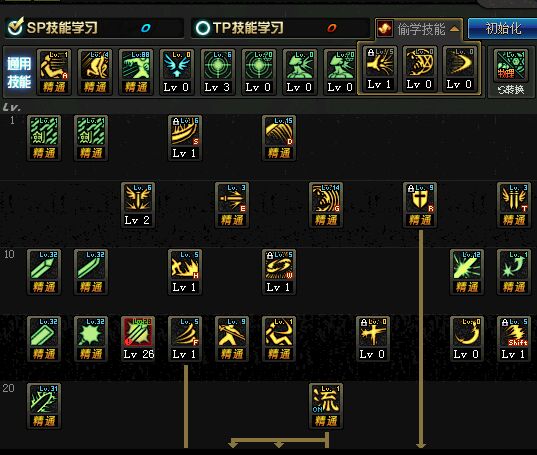This screenshot has height=455, width=537.
Task: Select the green target Lv 3 general skill
Action: click(x=217, y=72)
